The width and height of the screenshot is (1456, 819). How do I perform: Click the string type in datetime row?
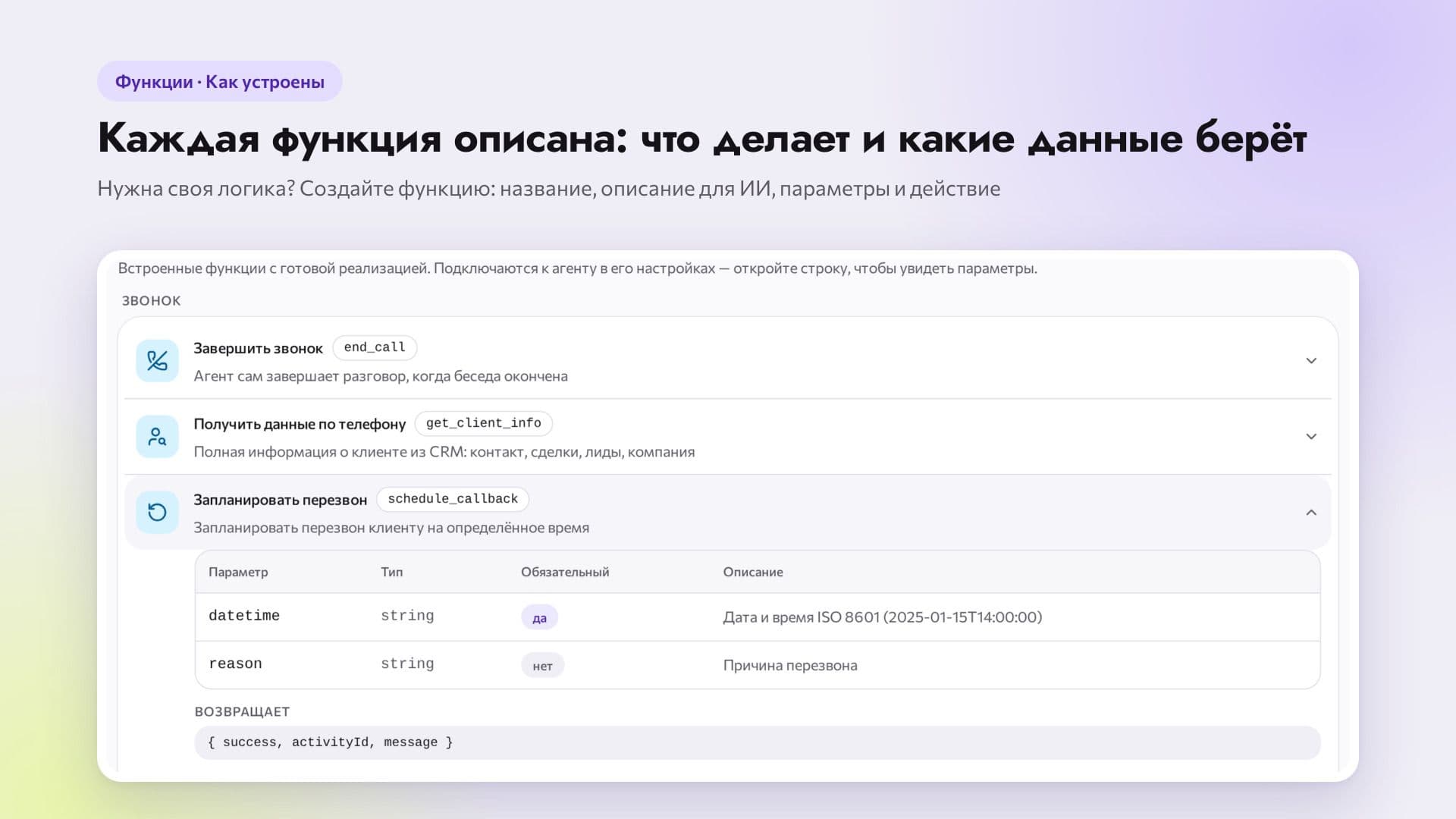pos(407,616)
